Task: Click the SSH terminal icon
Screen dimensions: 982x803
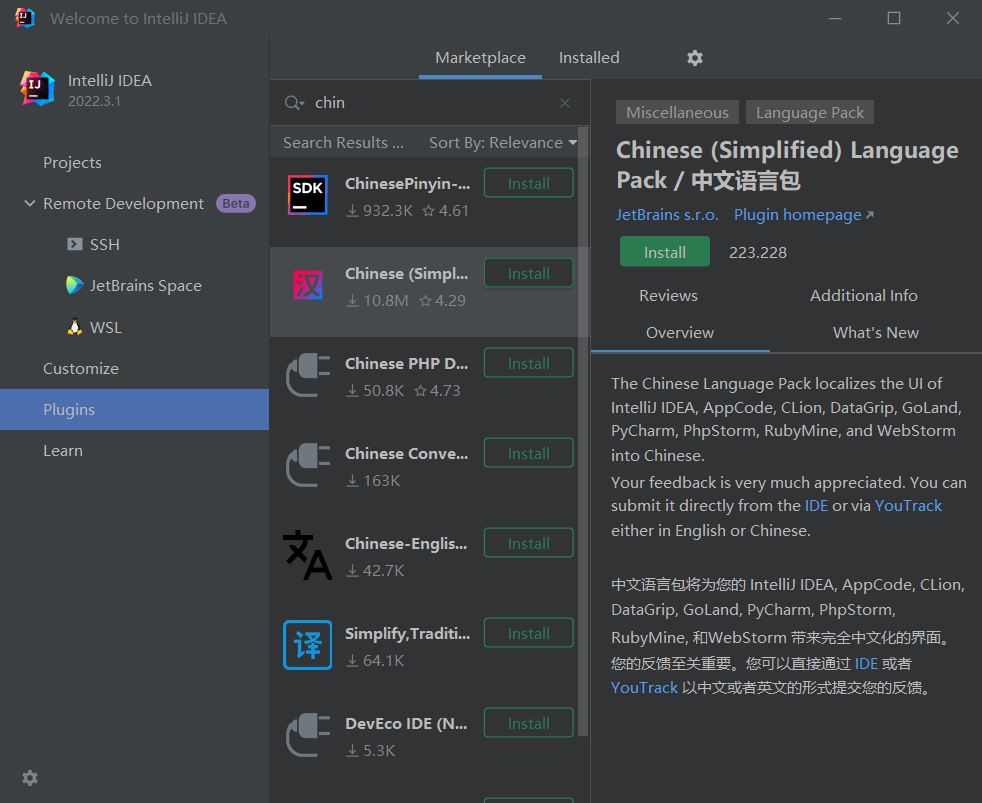Action: tap(75, 244)
